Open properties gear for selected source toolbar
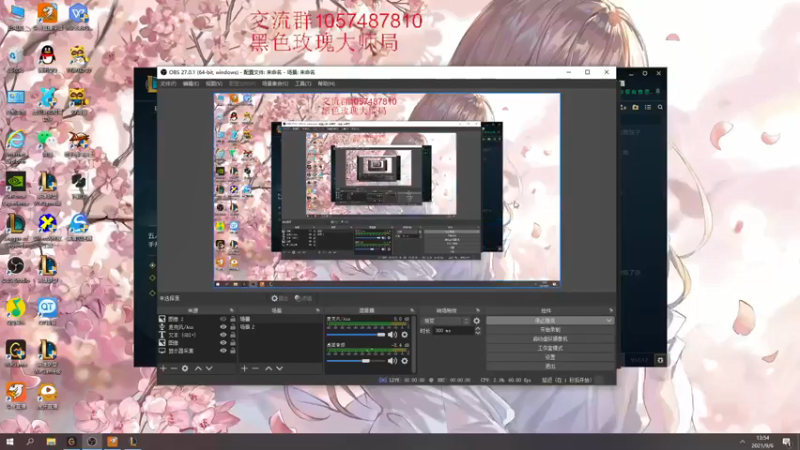 click(x=280, y=298)
